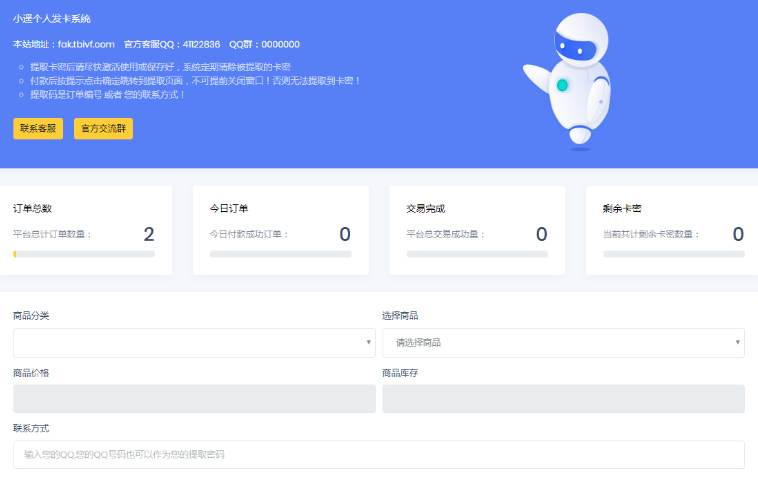Click the site address fakt.bivf.com
Viewport: 758px width, 497px height.
tap(86, 44)
